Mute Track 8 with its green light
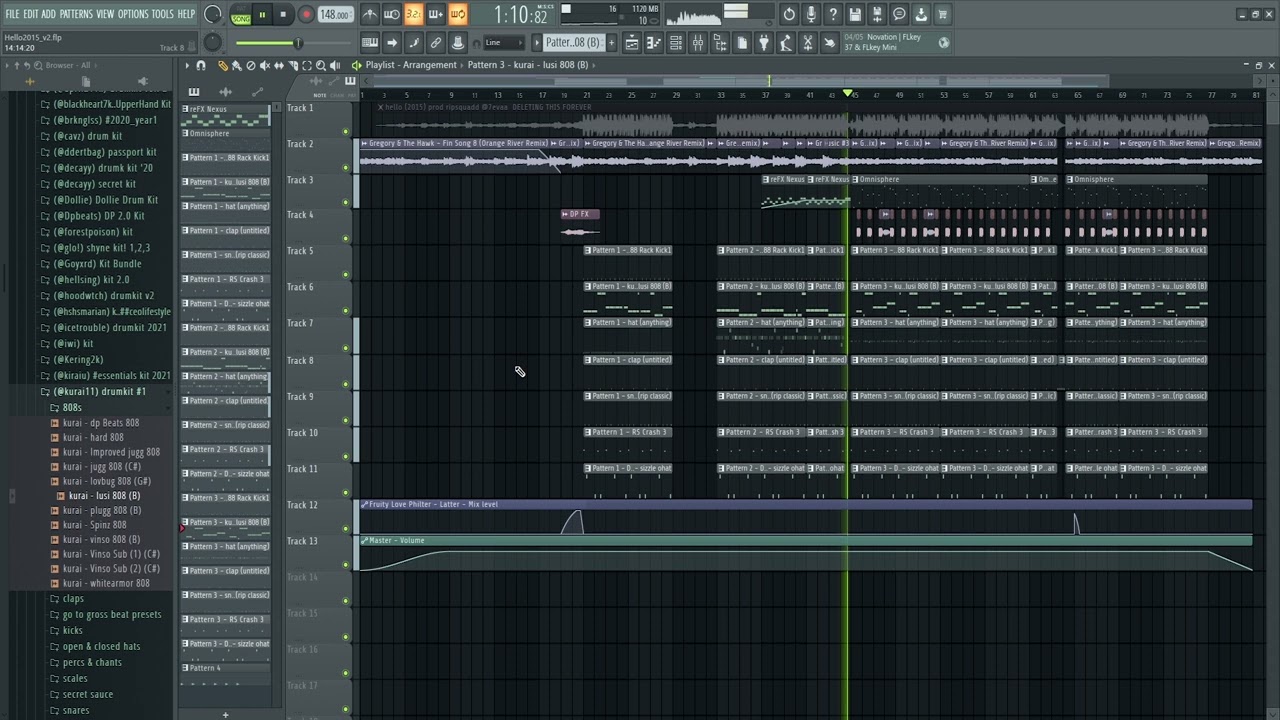The width and height of the screenshot is (1280, 720). pos(346,384)
